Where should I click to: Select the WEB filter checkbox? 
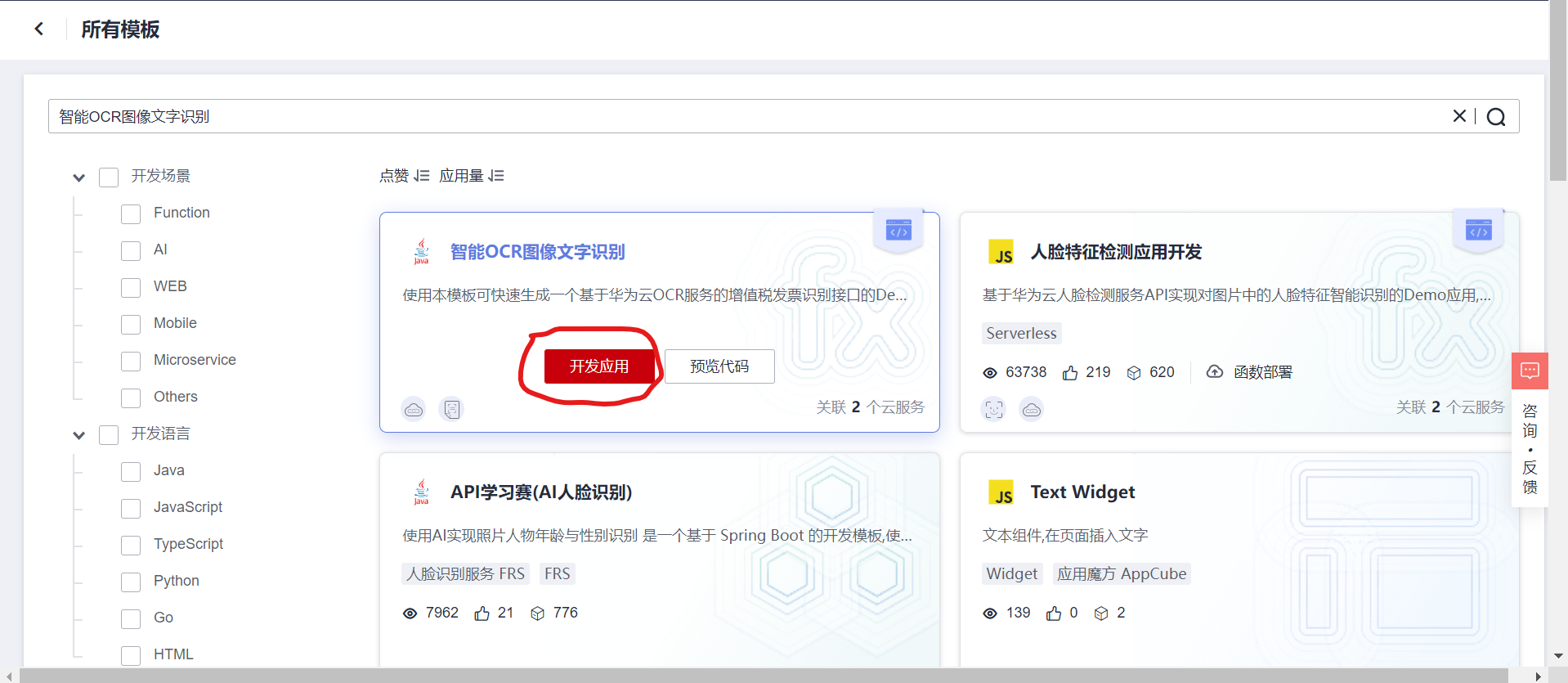[131, 288]
